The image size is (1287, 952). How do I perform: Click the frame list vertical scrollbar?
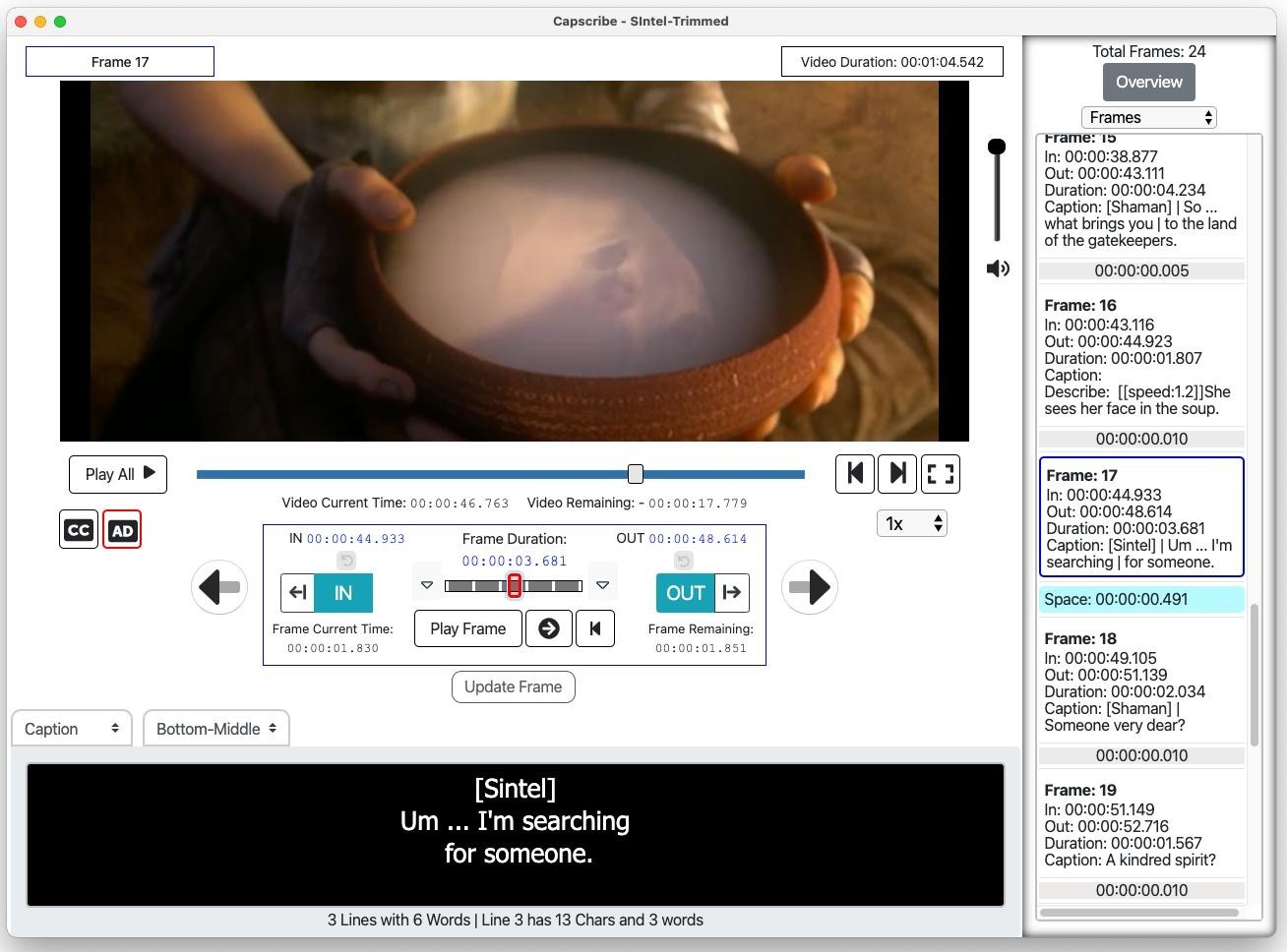click(1255, 675)
